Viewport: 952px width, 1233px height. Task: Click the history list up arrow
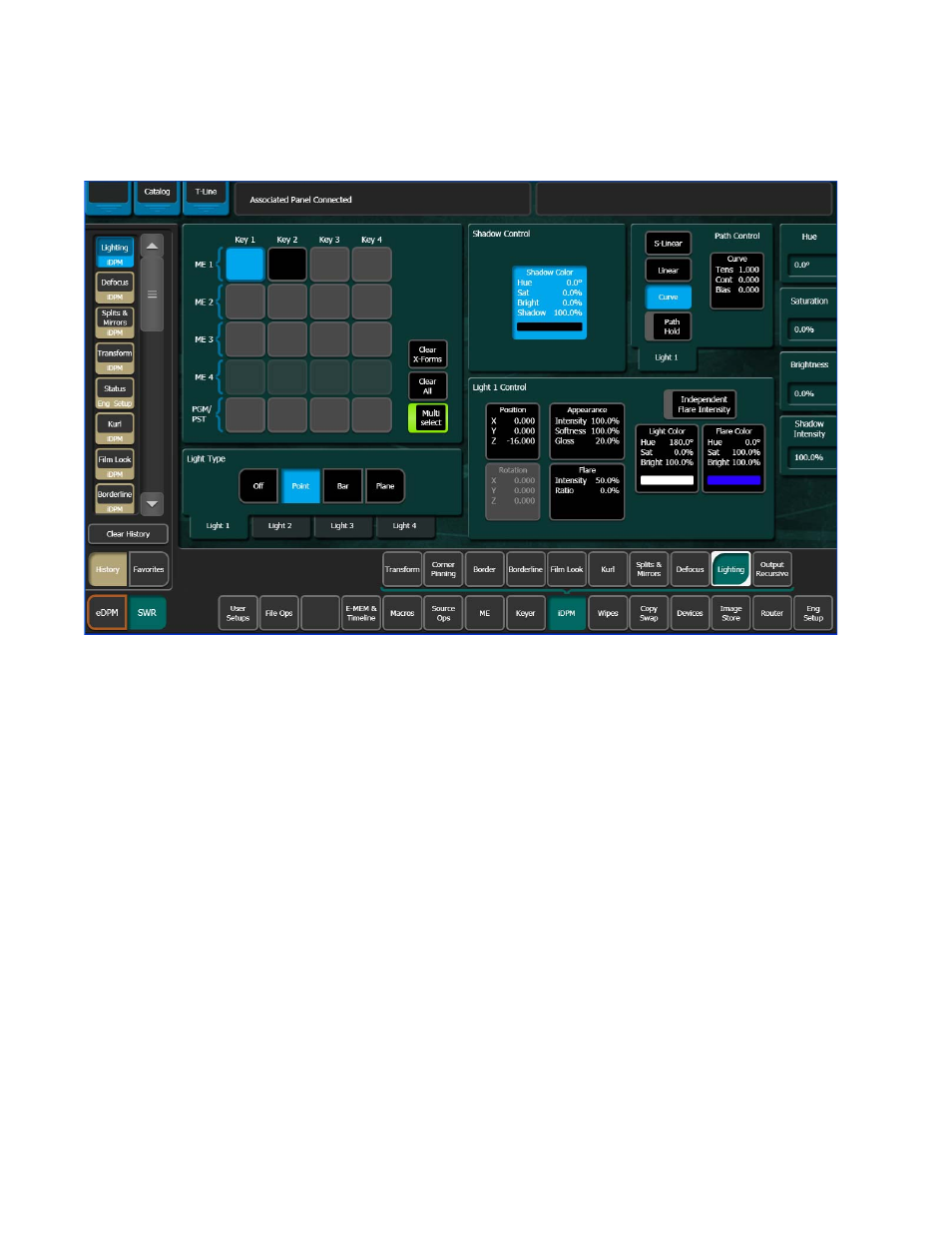point(152,246)
